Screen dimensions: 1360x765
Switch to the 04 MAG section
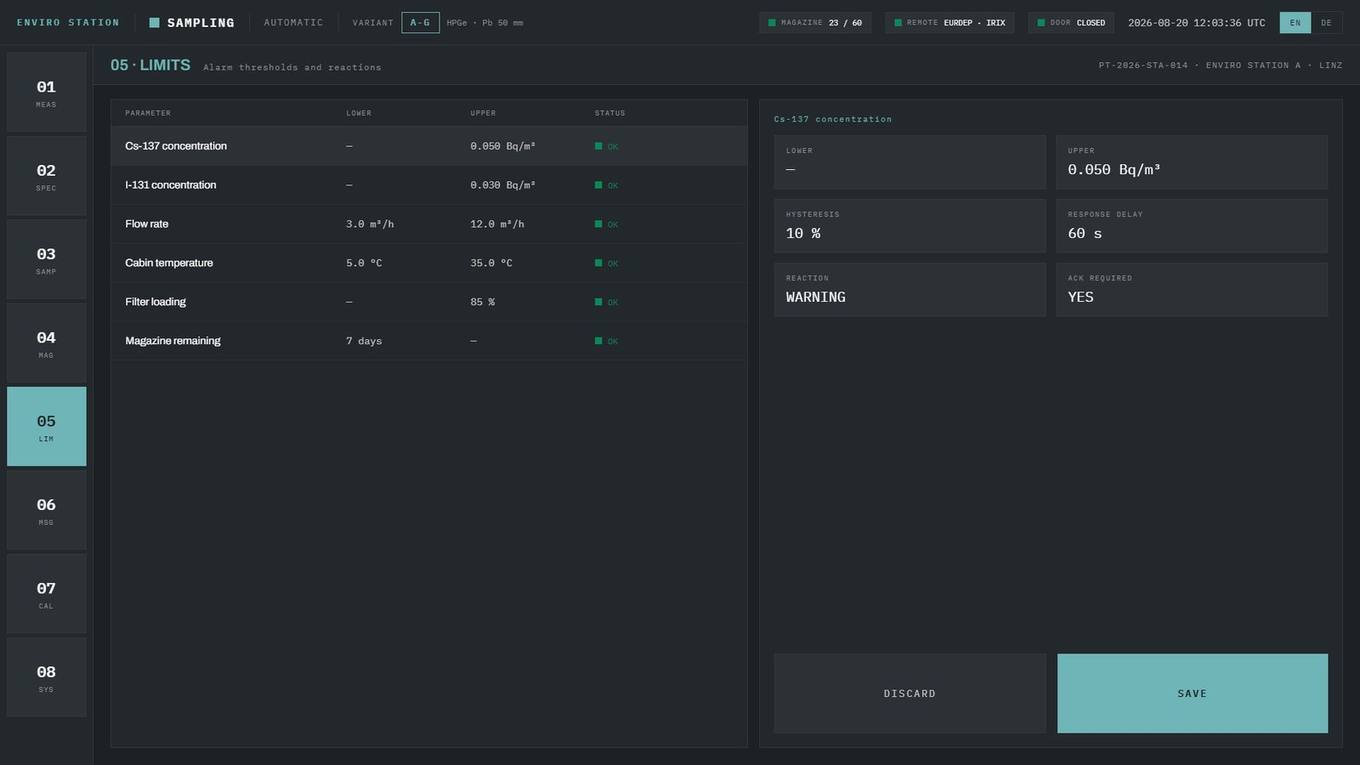click(x=46, y=343)
